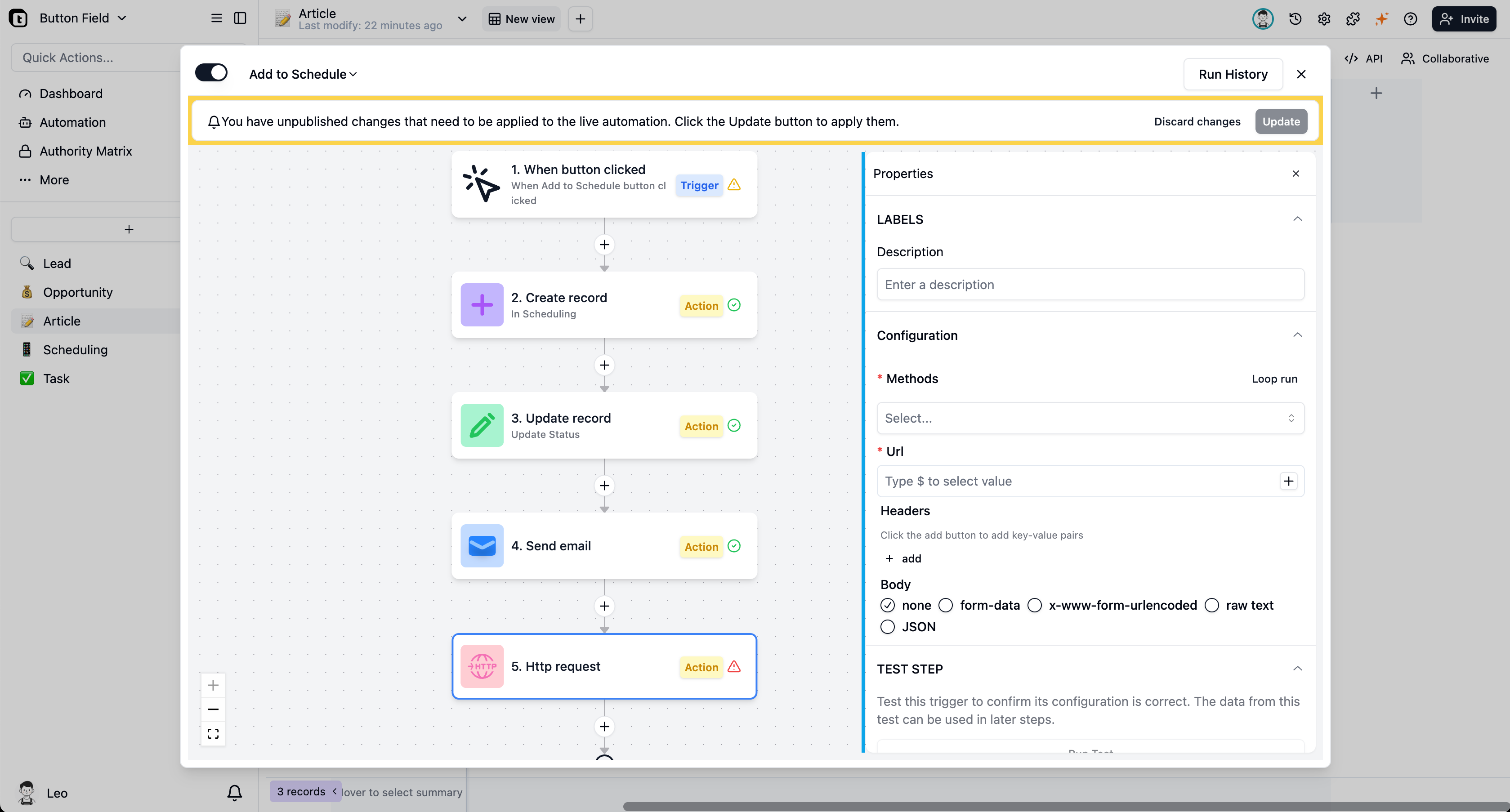Add a new view with plus button
Screen dimensions: 1510x812
pos(581,19)
